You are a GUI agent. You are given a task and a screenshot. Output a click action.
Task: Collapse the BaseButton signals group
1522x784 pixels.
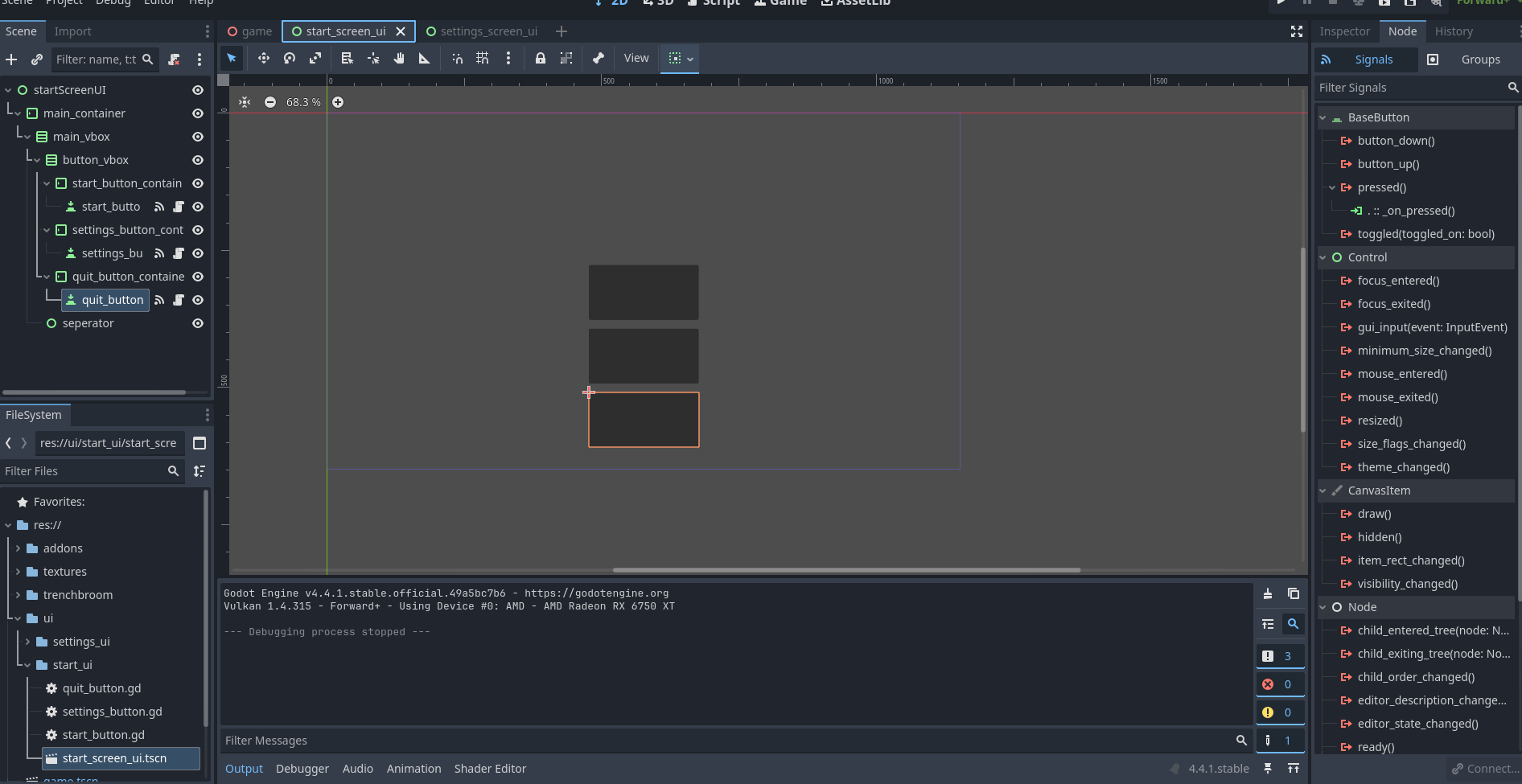[x=1322, y=117]
